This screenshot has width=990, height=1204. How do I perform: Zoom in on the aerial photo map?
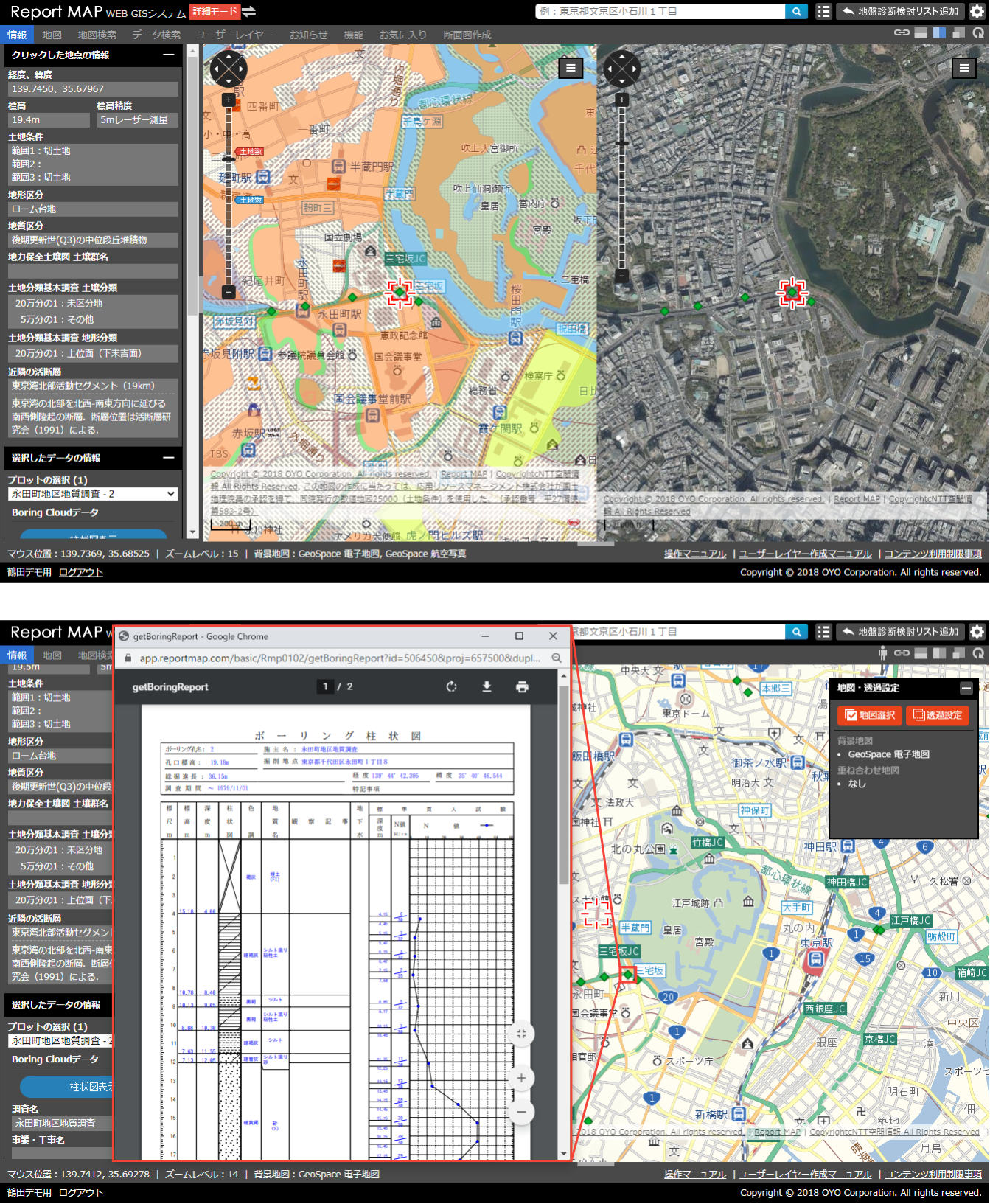click(622, 99)
